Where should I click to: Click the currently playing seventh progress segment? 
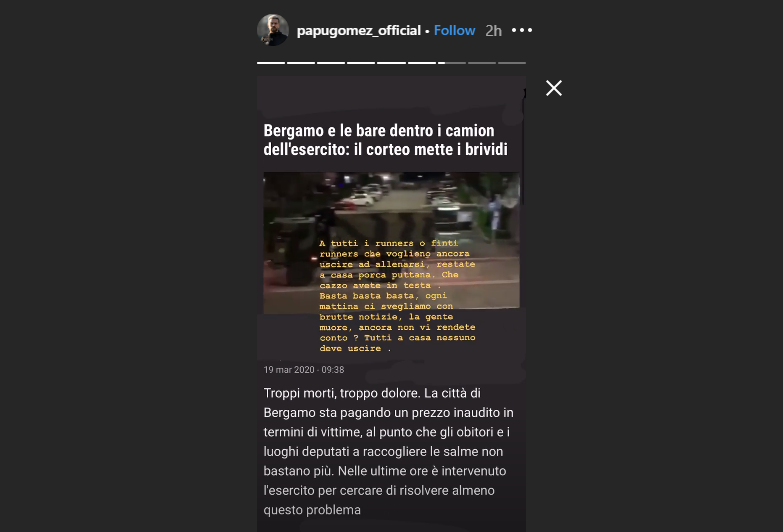click(451, 63)
